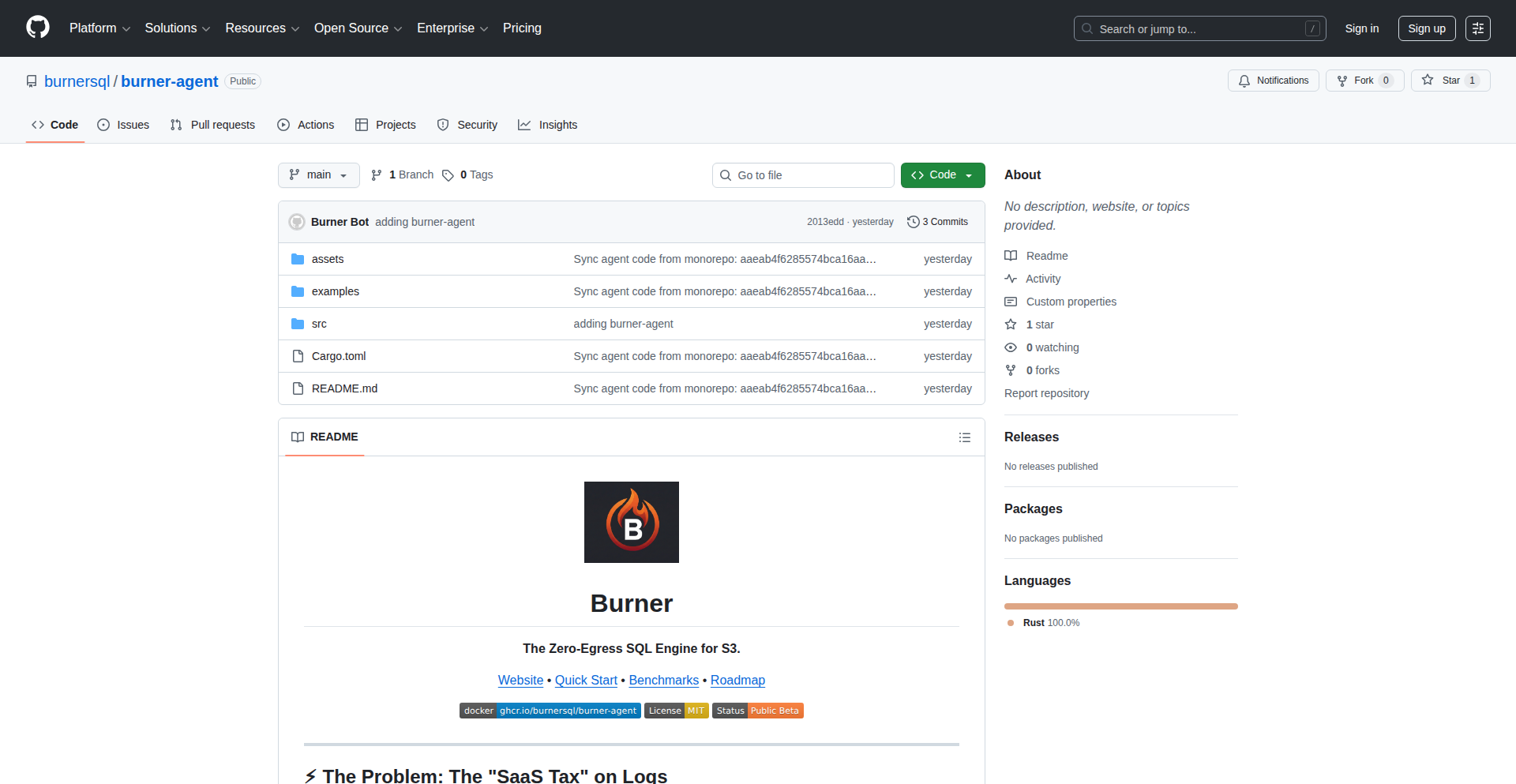Open the Pull requests tab

(212, 125)
